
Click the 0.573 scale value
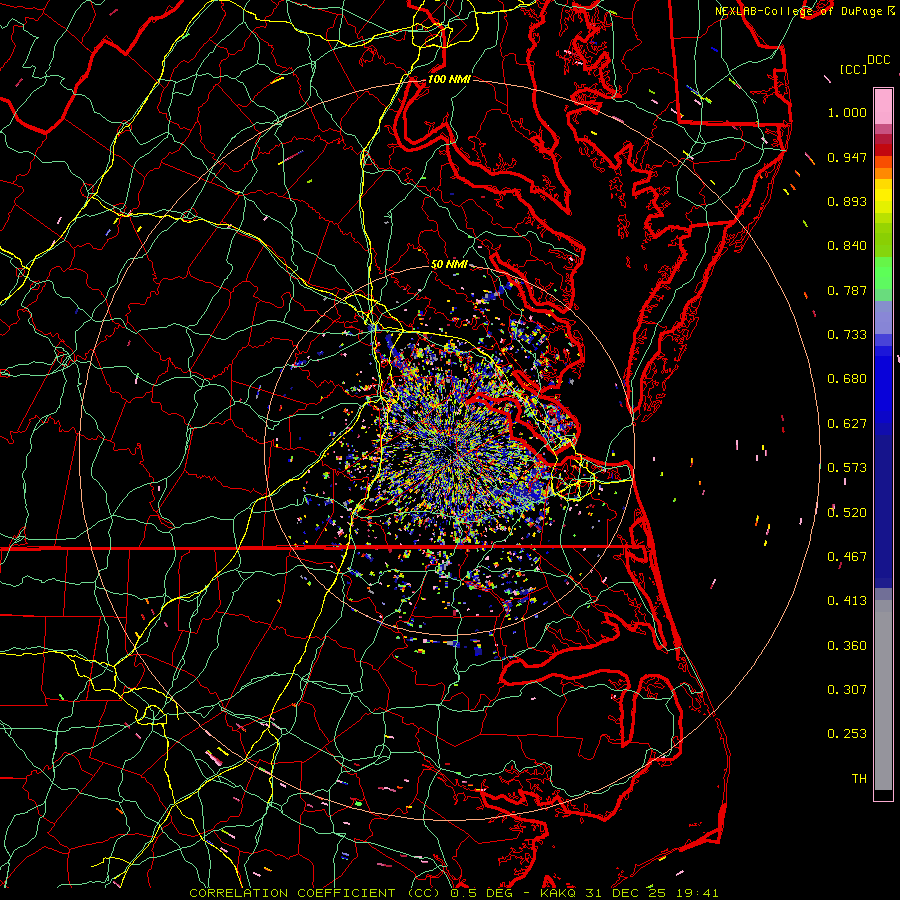coord(847,468)
